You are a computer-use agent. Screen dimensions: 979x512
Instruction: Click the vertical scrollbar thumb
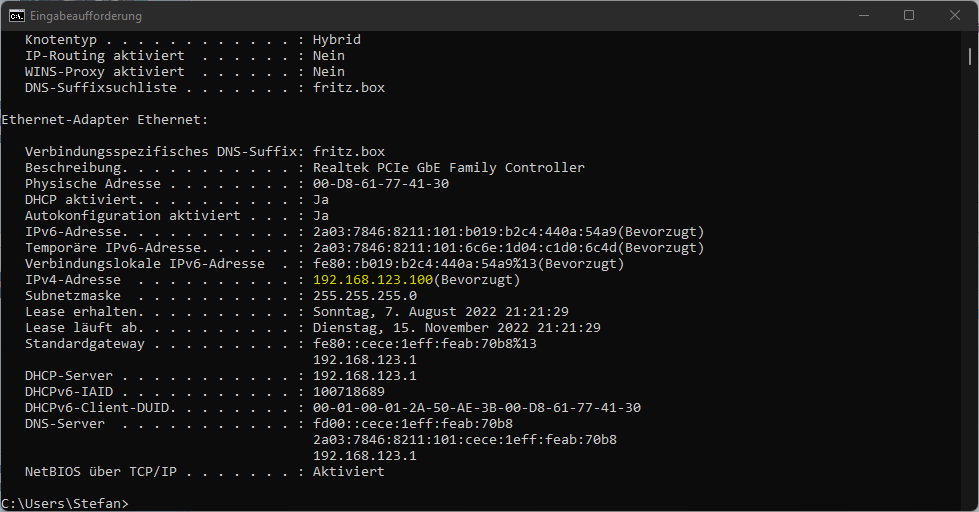(970, 57)
